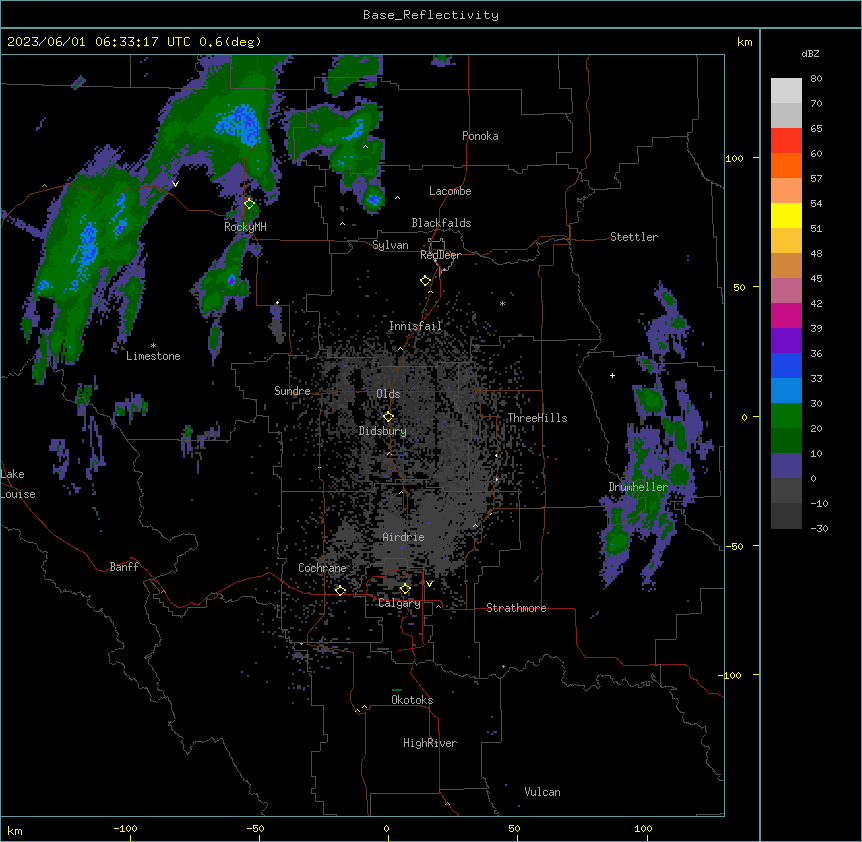Click the Lacombe city label

click(x=450, y=191)
